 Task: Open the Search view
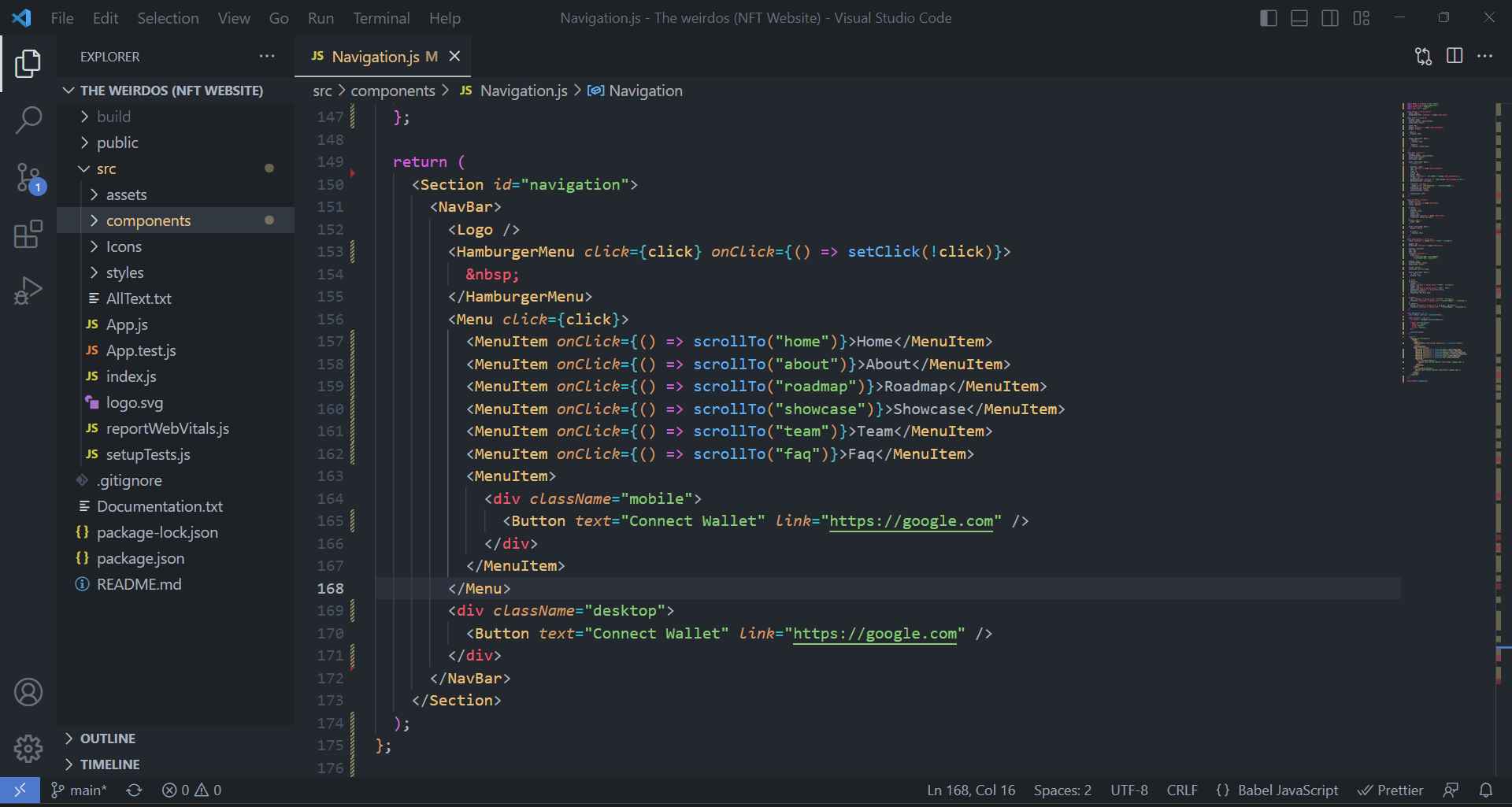(x=28, y=120)
